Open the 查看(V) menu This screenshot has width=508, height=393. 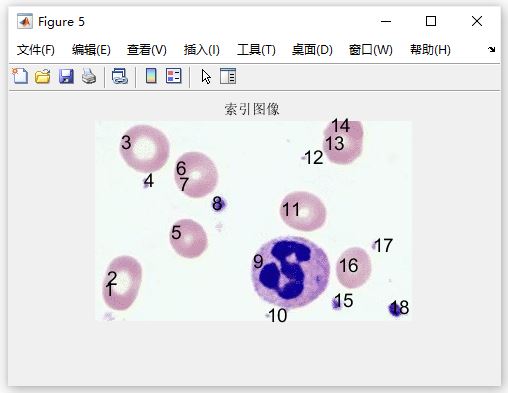click(x=147, y=50)
